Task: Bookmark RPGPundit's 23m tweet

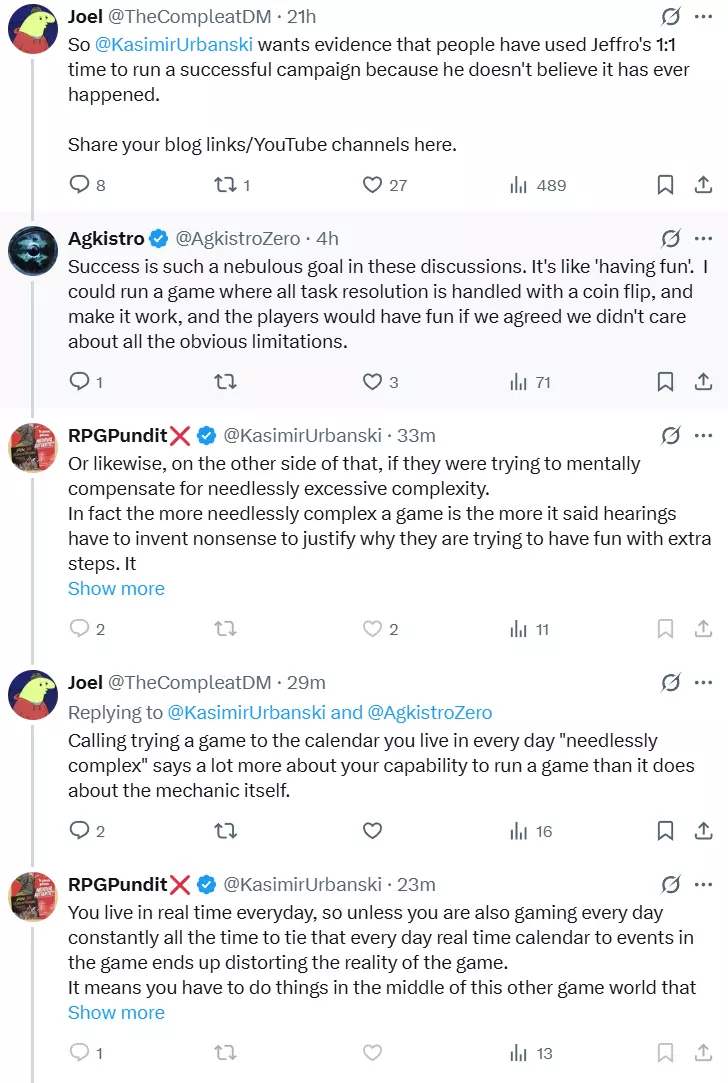Action: [x=665, y=1053]
